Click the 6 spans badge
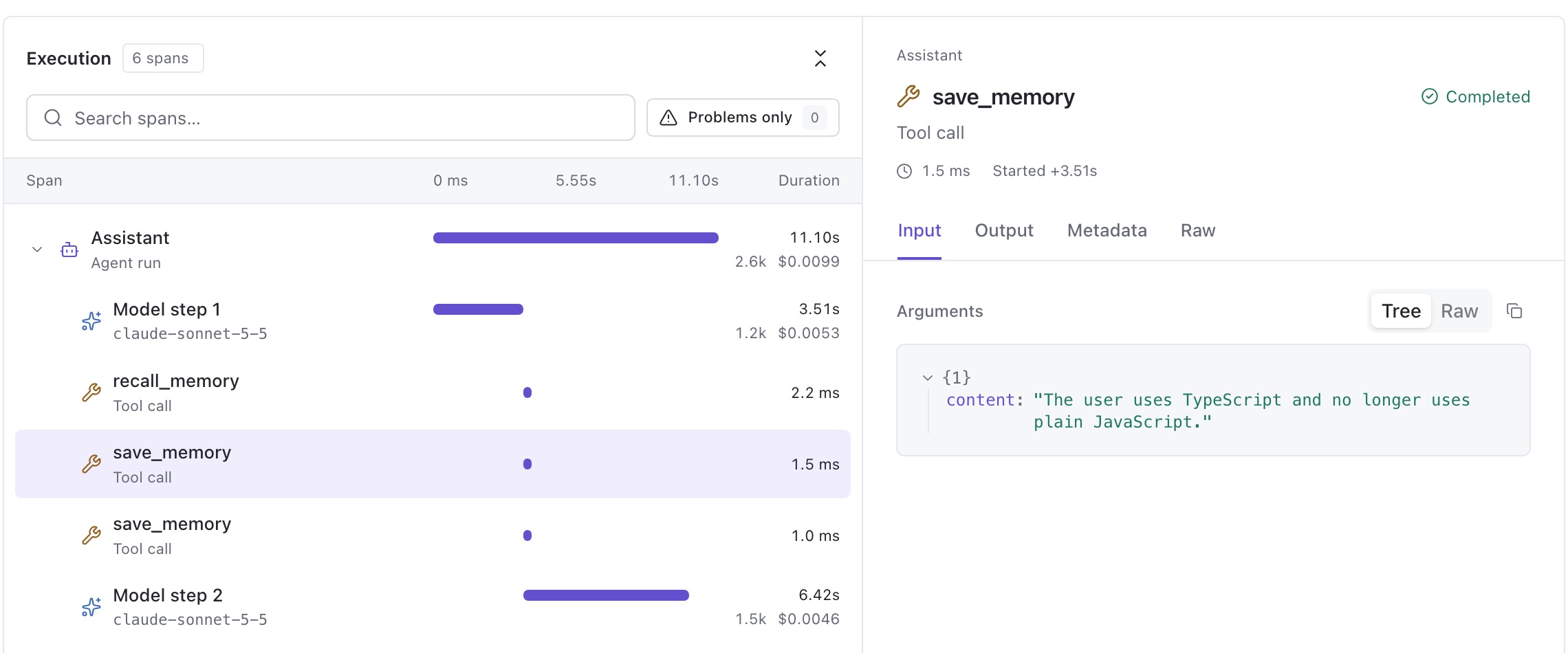1568x653 pixels. pyautogui.click(x=163, y=58)
